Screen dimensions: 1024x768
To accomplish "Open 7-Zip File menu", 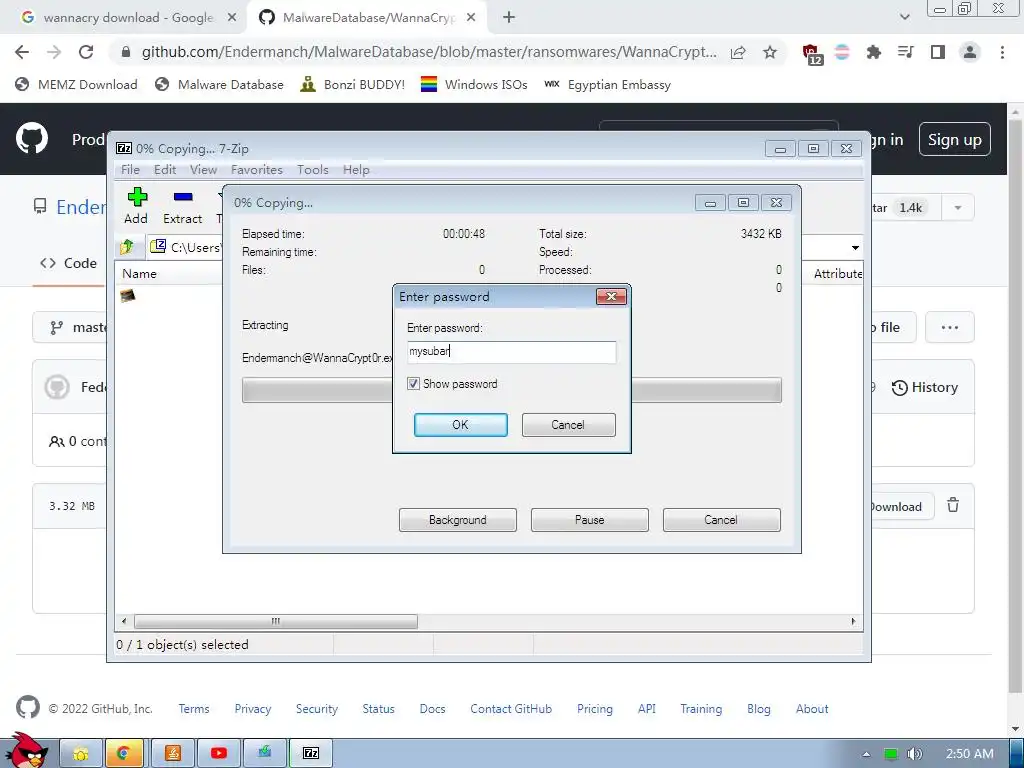I will click(x=130, y=170).
